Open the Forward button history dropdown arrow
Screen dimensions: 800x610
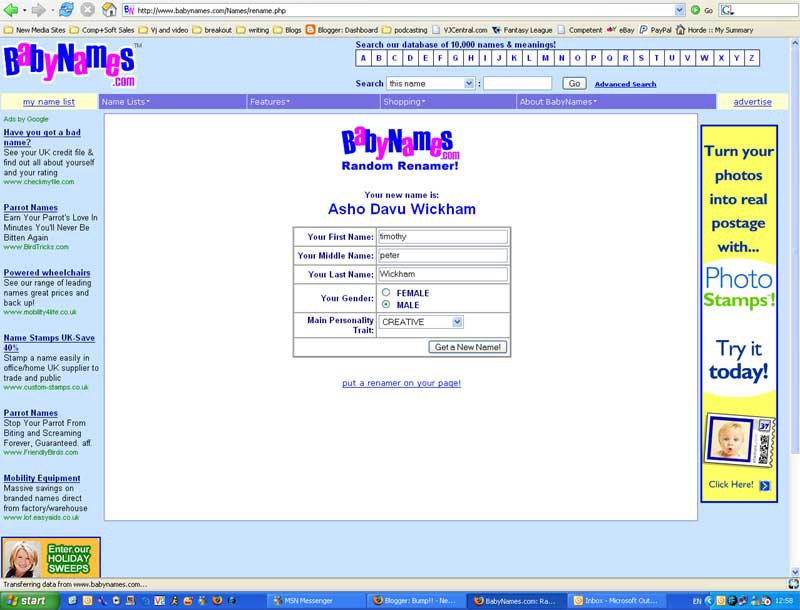tap(52, 10)
